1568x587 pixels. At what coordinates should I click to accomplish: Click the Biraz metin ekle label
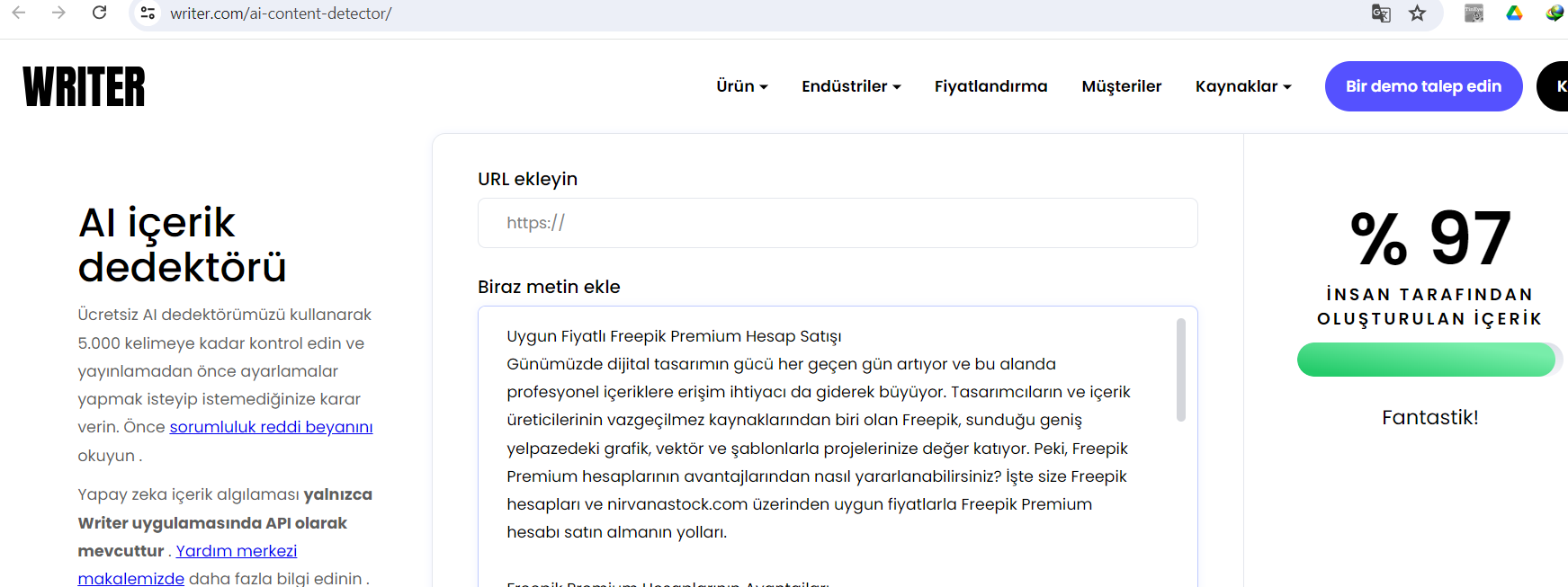pos(549,287)
